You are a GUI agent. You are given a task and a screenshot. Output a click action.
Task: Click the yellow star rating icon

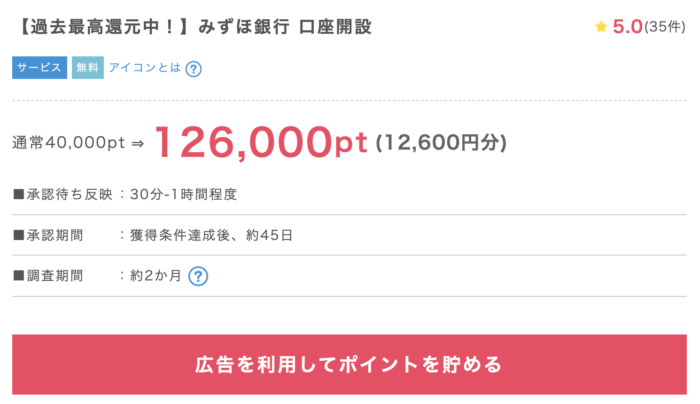(x=601, y=27)
